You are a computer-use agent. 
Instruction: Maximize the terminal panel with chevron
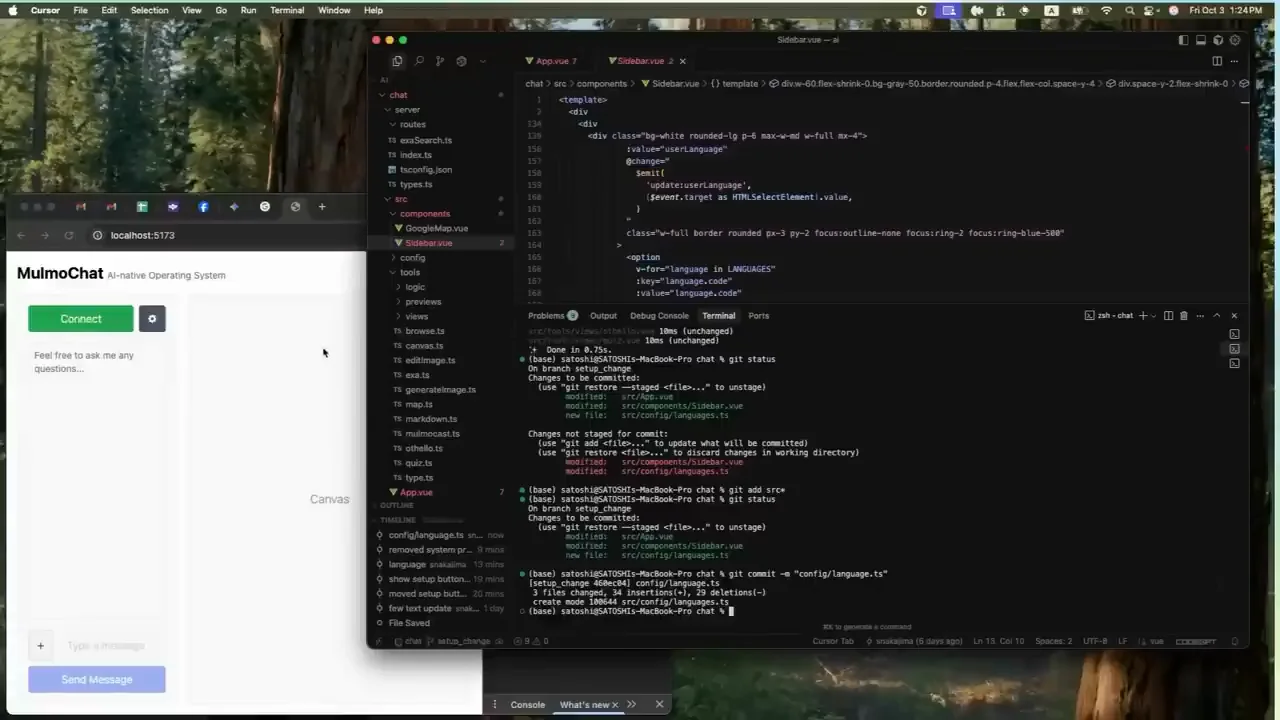(x=1217, y=316)
